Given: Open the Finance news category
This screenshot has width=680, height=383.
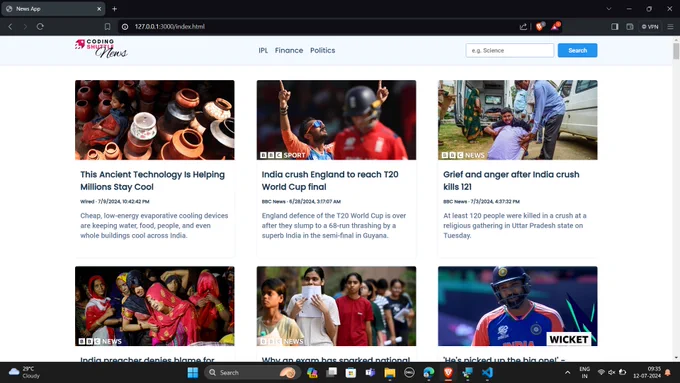Looking at the screenshot, I should click(289, 50).
